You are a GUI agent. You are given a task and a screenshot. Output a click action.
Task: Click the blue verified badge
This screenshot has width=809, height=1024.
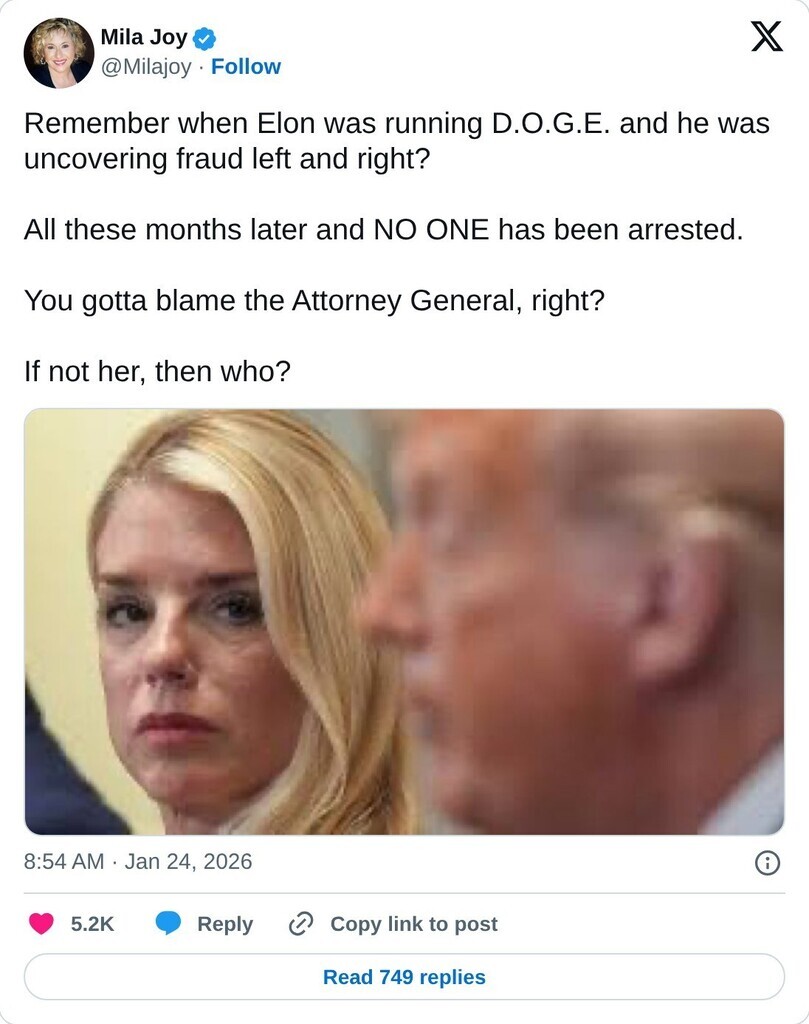coord(204,39)
